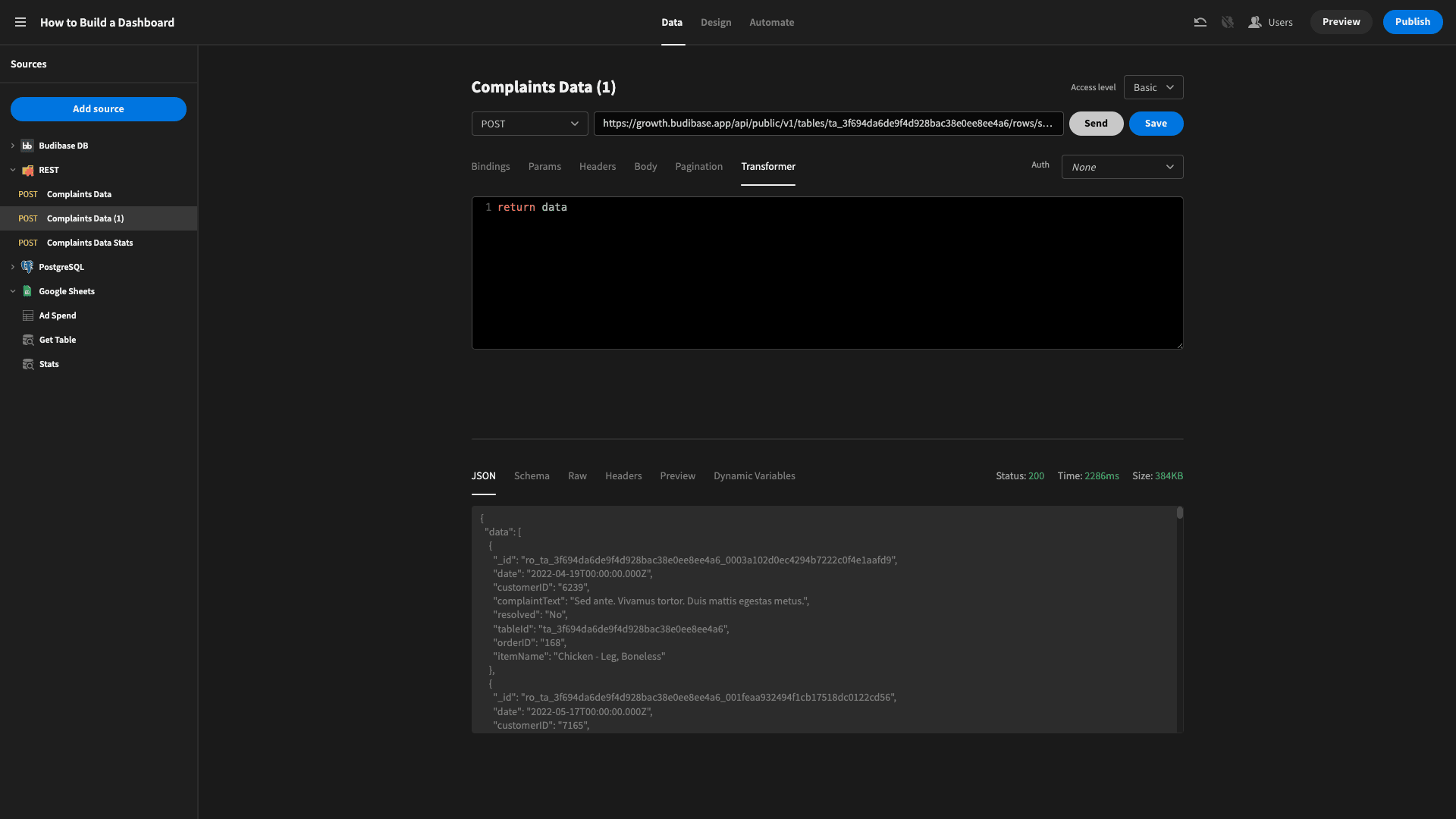Click the REST data source icon
Image resolution: width=1456 pixels, height=819 pixels.
point(27,169)
